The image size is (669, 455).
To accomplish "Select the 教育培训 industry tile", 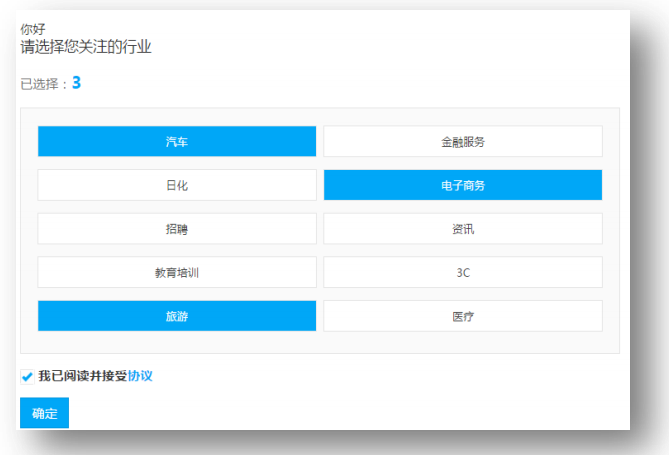I will point(177,272).
